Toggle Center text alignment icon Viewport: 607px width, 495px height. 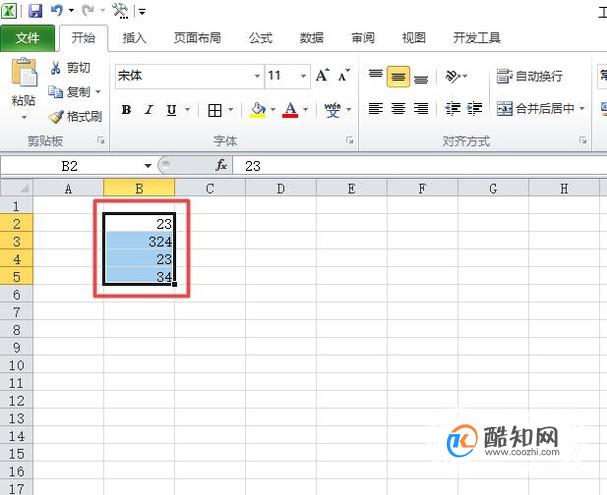(398, 109)
